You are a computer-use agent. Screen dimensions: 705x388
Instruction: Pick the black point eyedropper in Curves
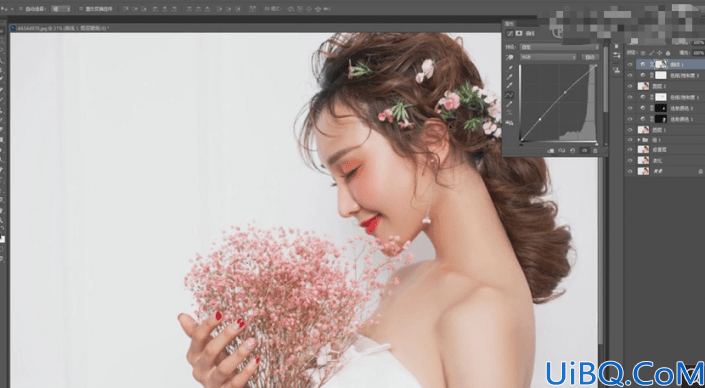(x=509, y=67)
